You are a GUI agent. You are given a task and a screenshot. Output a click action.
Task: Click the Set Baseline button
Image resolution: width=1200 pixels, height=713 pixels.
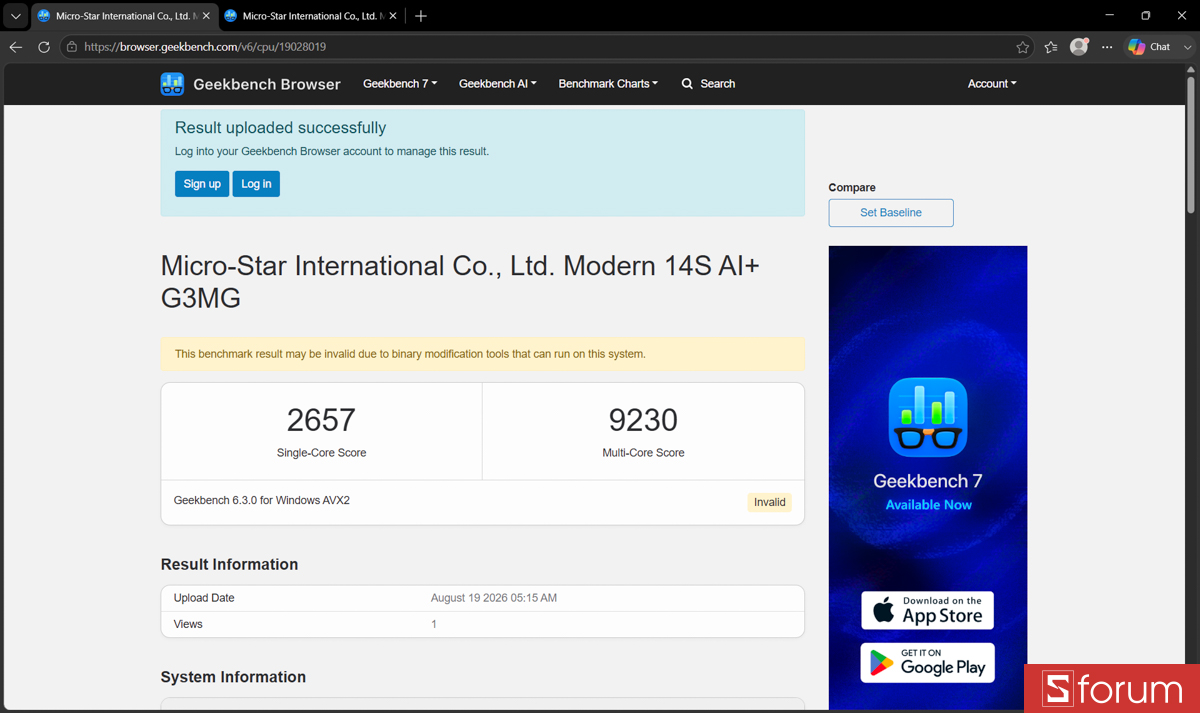(x=891, y=213)
